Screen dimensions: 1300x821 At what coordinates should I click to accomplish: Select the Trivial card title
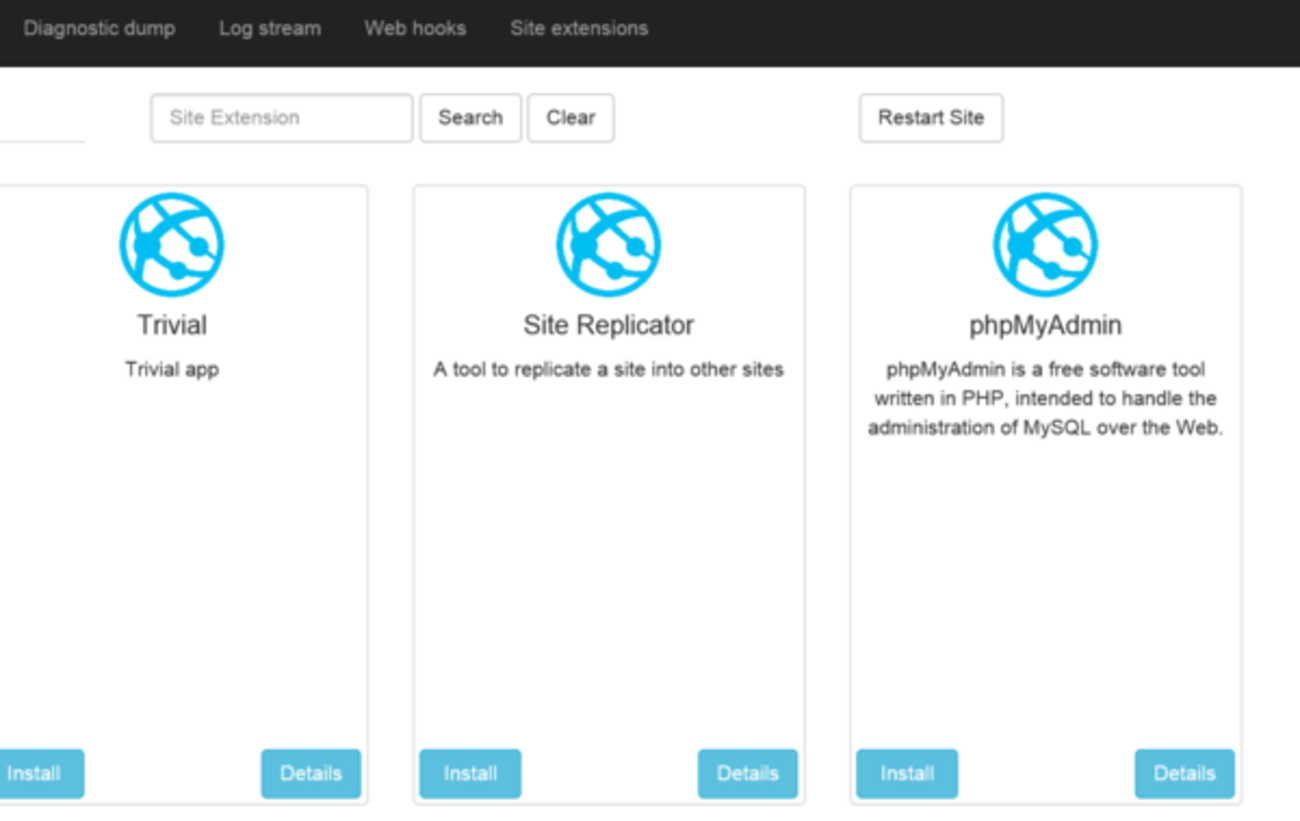click(x=172, y=325)
